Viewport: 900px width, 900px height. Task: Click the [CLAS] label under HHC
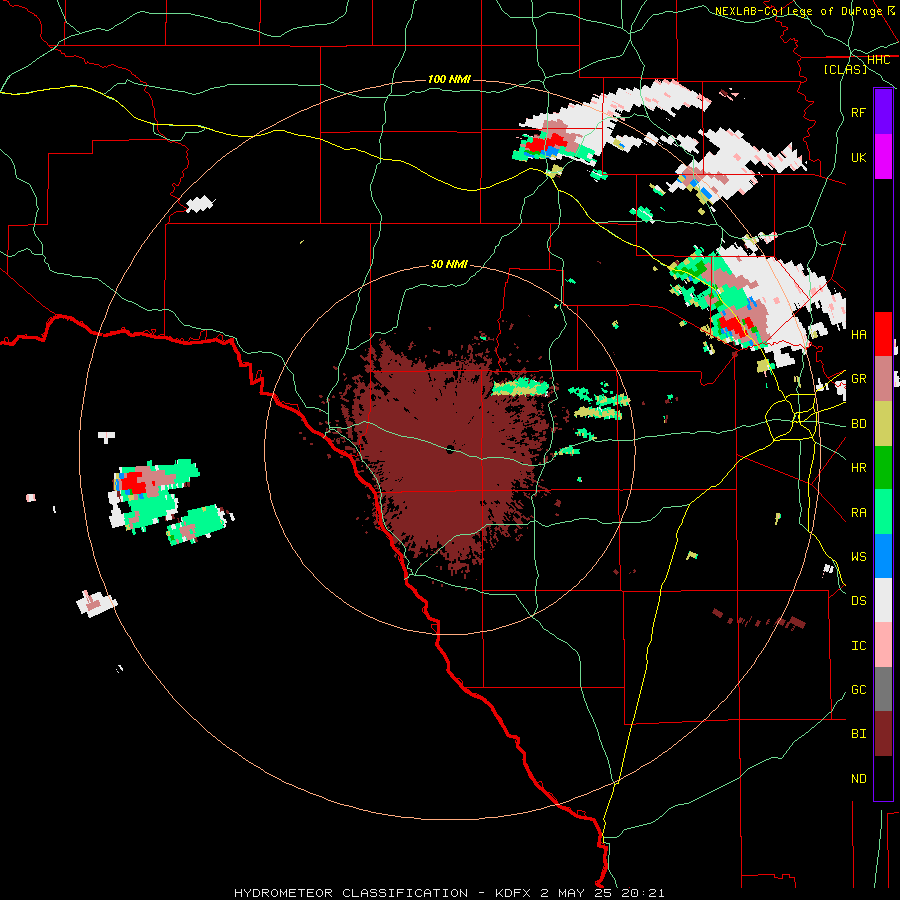pos(845,69)
